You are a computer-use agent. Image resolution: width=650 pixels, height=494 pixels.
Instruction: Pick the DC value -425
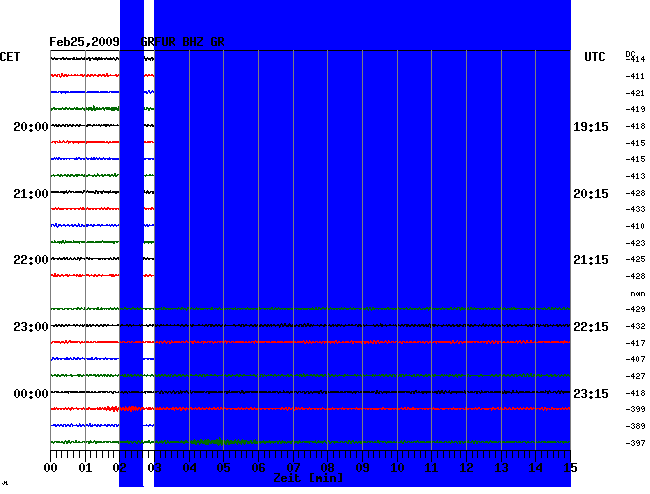point(635,259)
